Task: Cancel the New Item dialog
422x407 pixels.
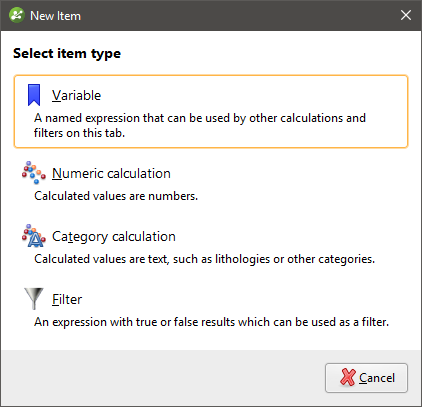Action: (366, 378)
